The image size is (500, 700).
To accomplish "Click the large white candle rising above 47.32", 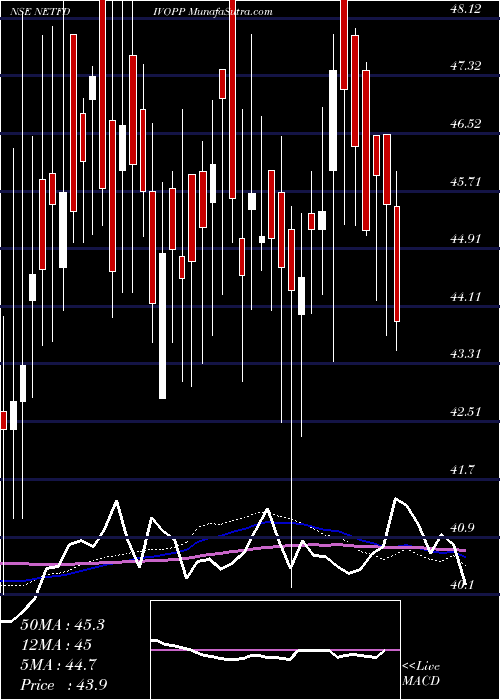I will tap(333, 121).
